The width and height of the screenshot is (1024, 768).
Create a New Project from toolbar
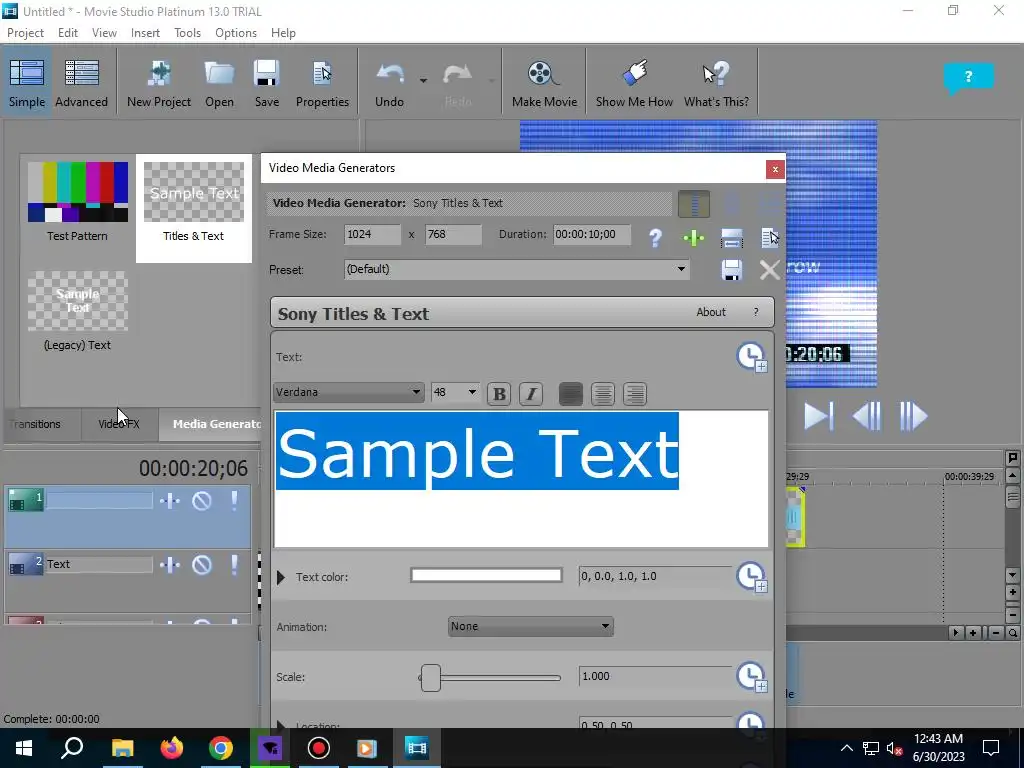point(159,83)
